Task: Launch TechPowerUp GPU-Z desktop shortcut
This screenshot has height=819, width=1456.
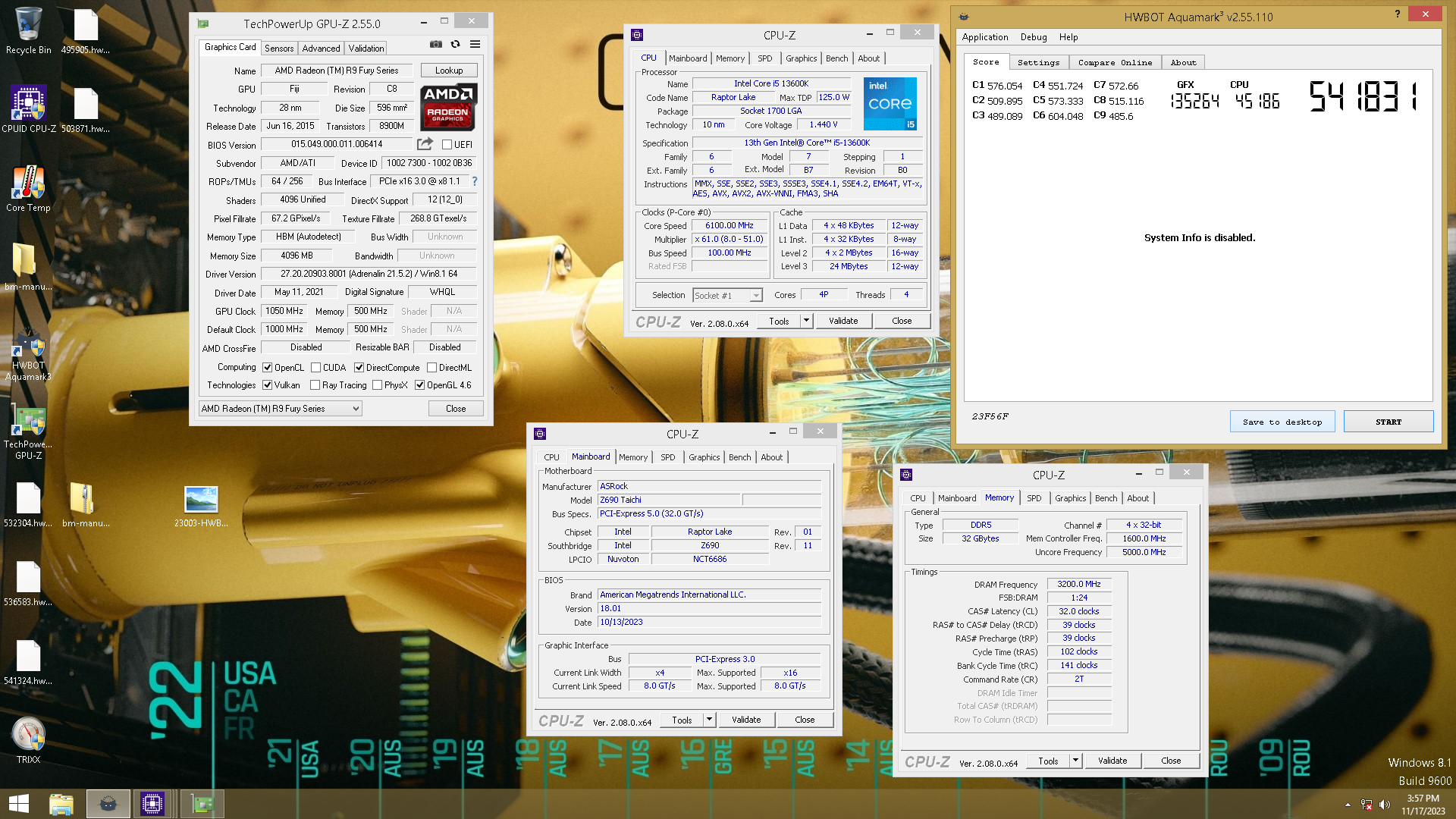Action: tap(29, 432)
